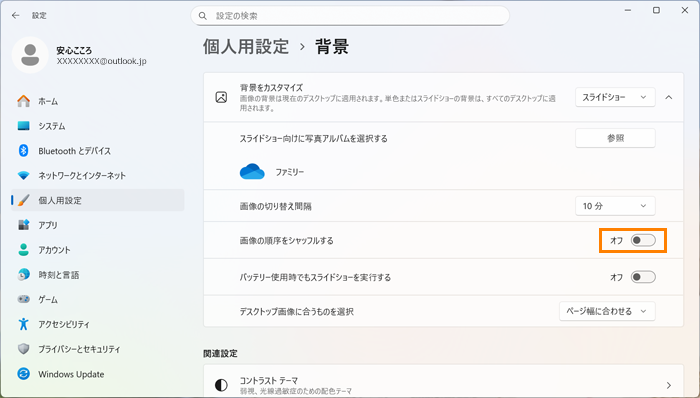Click the 設定の検索 search field
The image size is (700, 398).
(350, 16)
